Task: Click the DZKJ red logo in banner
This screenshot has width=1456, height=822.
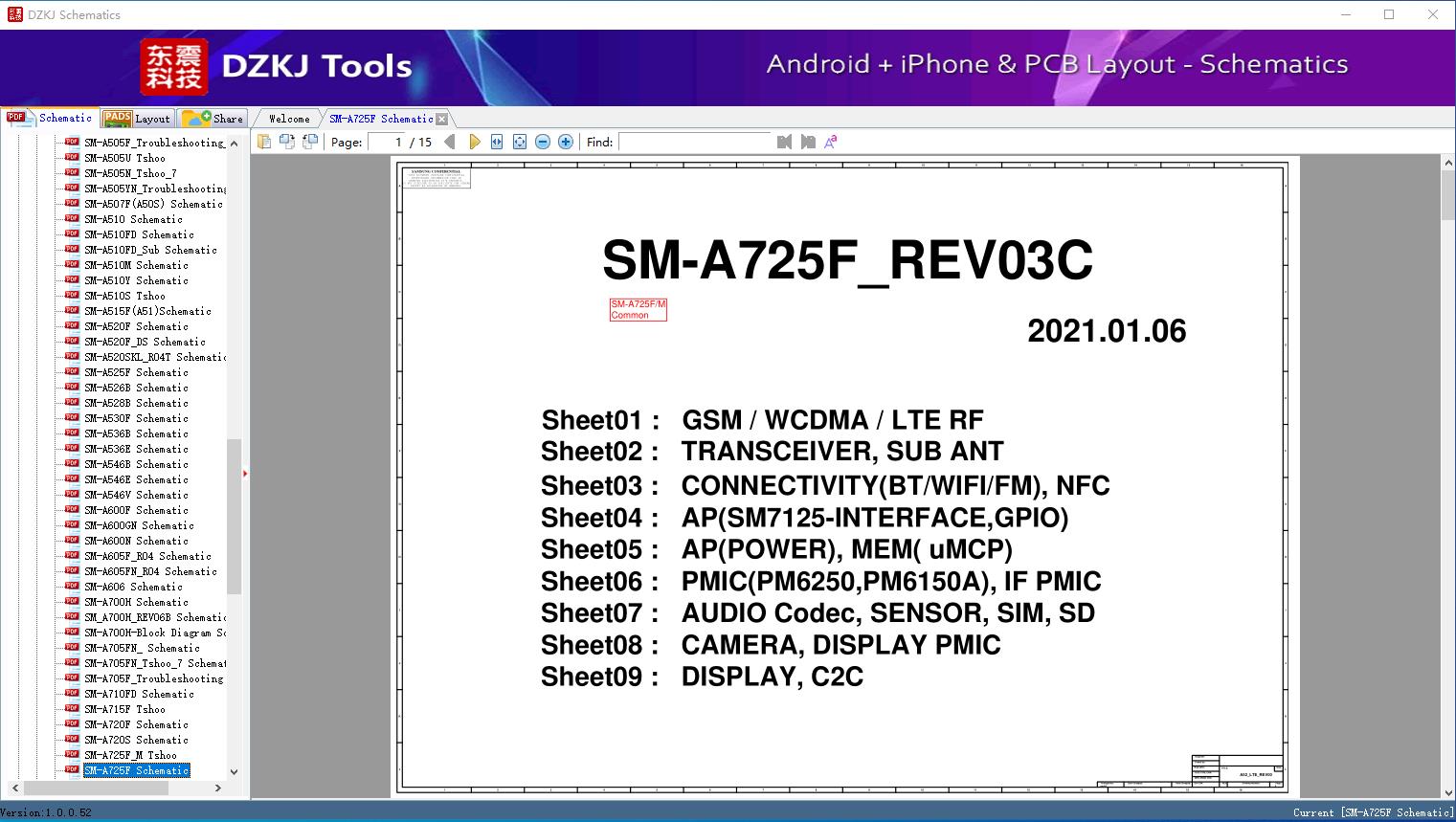Action: click(174, 67)
